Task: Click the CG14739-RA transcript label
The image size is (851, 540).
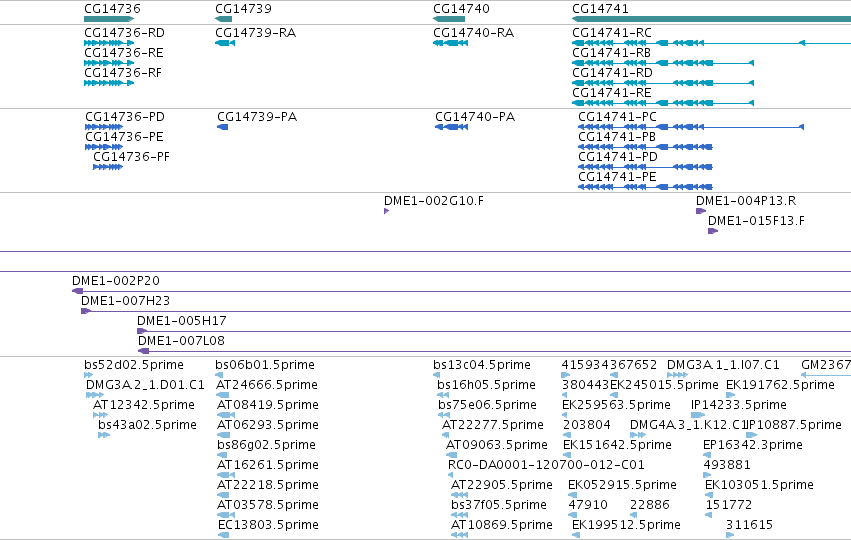Action: point(256,33)
